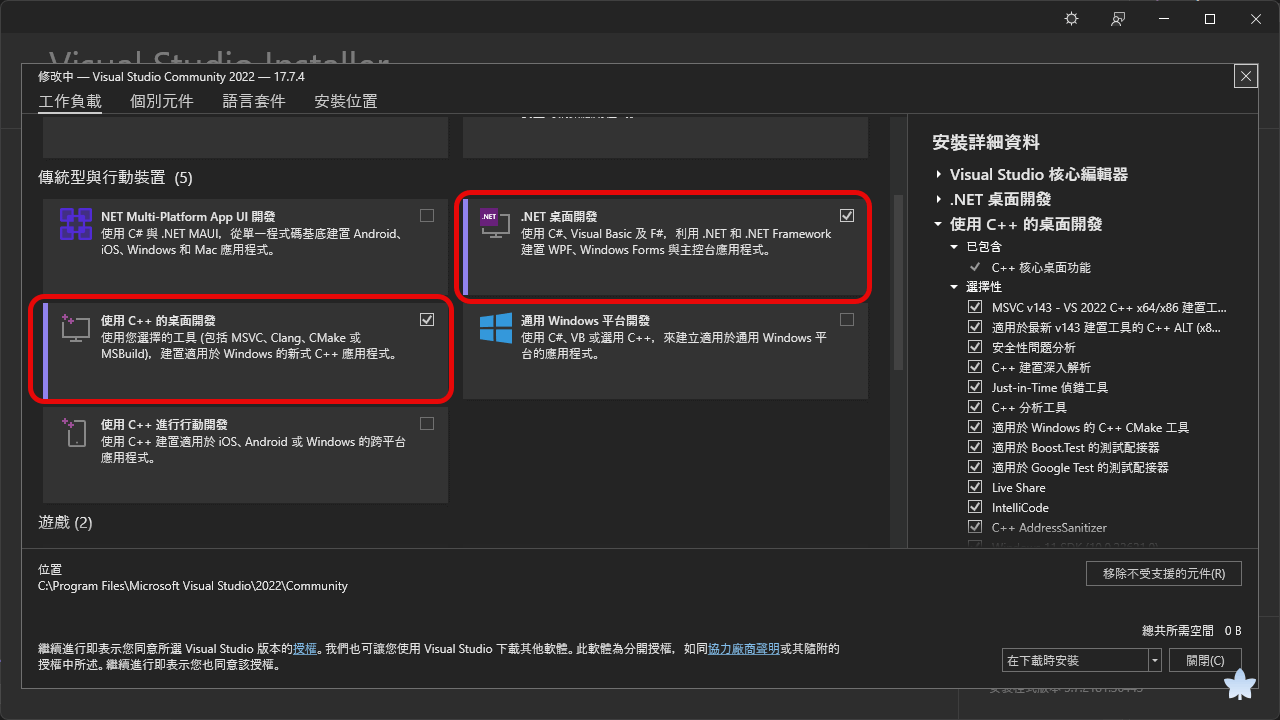Toggle the C++ ALT v143 component checkbox
Screen dimensions: 1280x720
click(975, 327)
